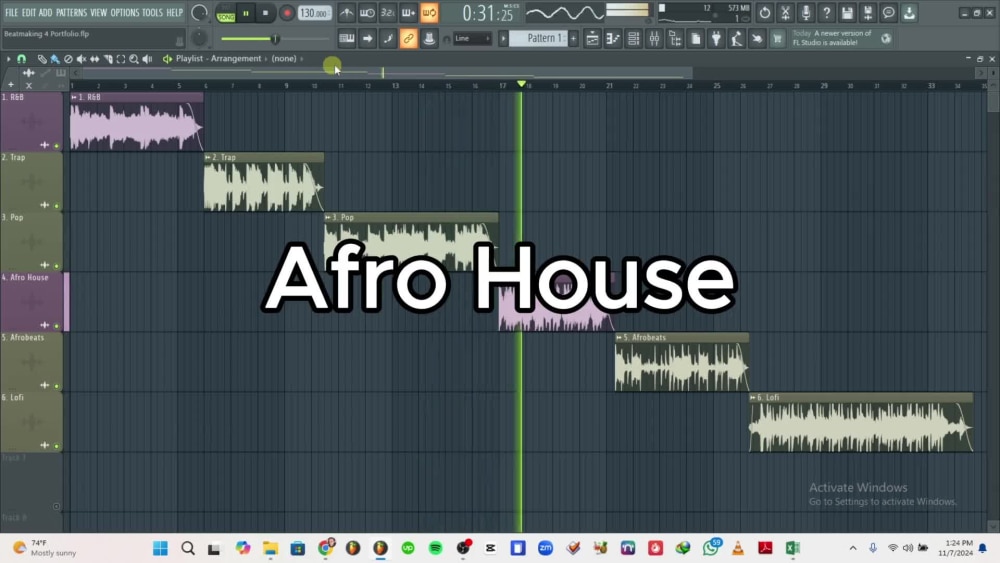Screen dimensions: 1000x563
Task: Open Playlist - Arrangement breadcrumb menu
Action: (218, 59)
